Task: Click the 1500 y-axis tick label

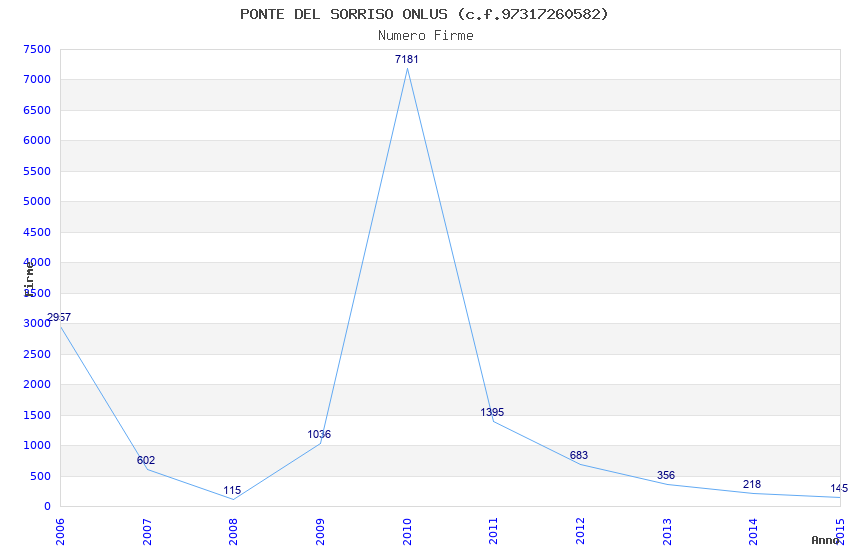Action: click(x=37, y=415)
